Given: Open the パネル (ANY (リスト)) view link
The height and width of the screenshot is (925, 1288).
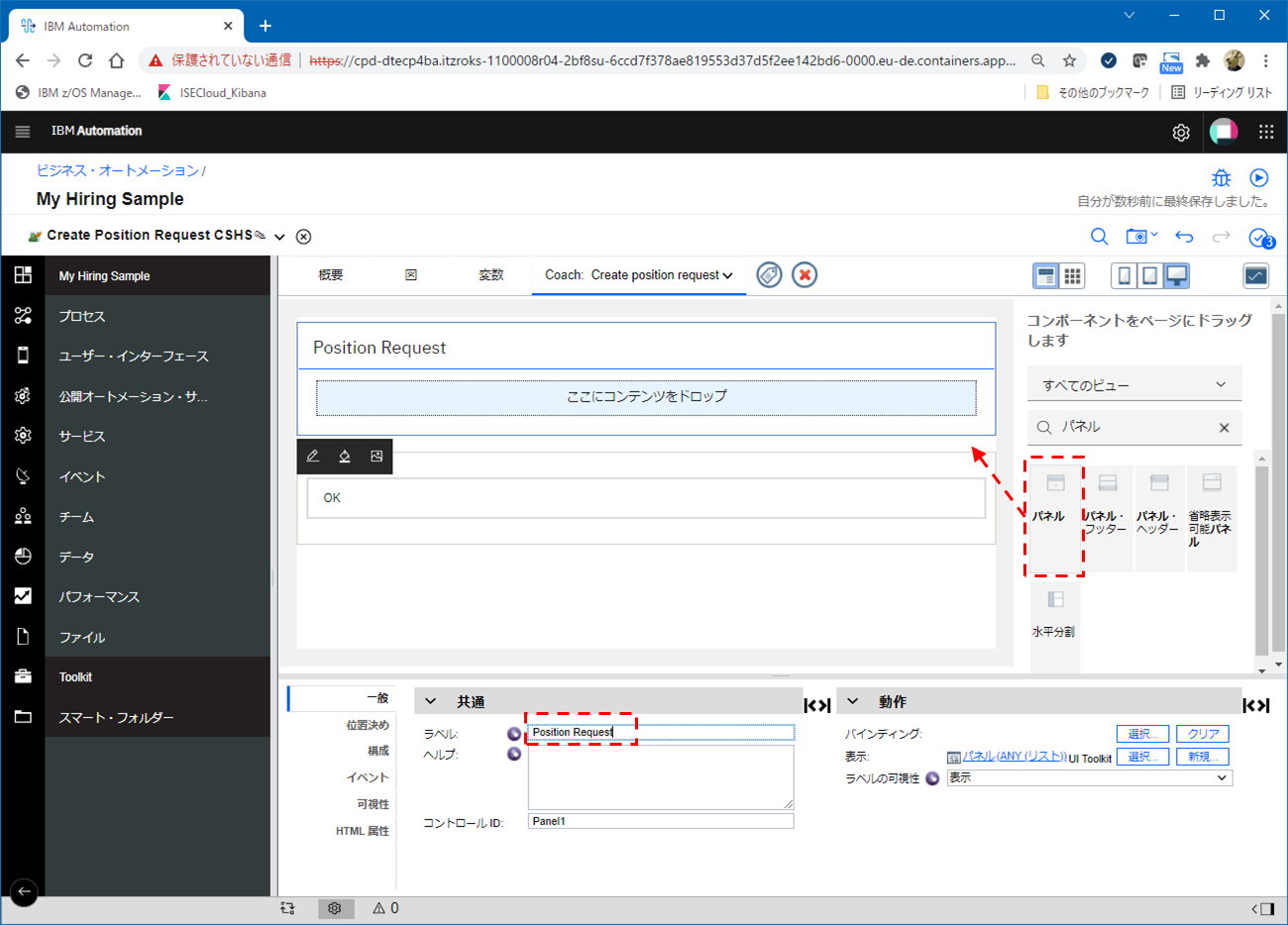Looking at the screenshot, I should [x=1015, y=757].
